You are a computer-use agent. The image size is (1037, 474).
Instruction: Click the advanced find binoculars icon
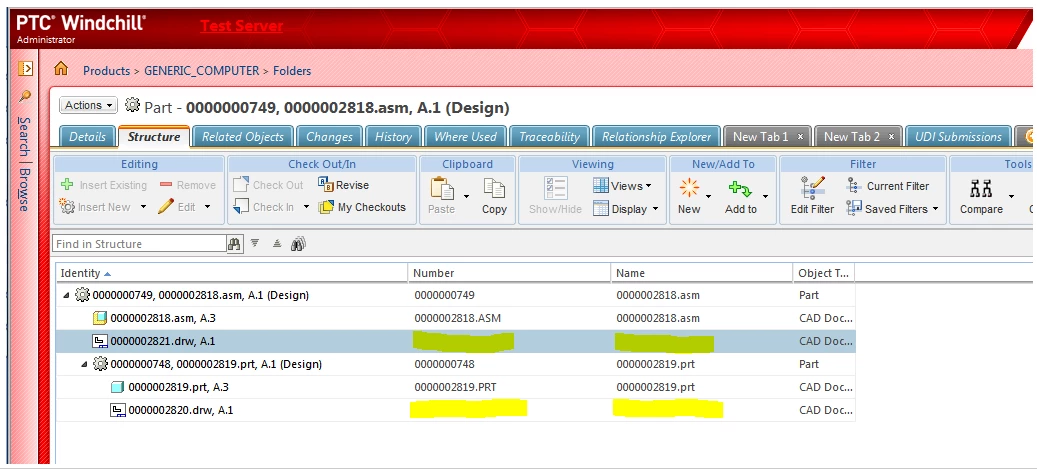(298, 244)
